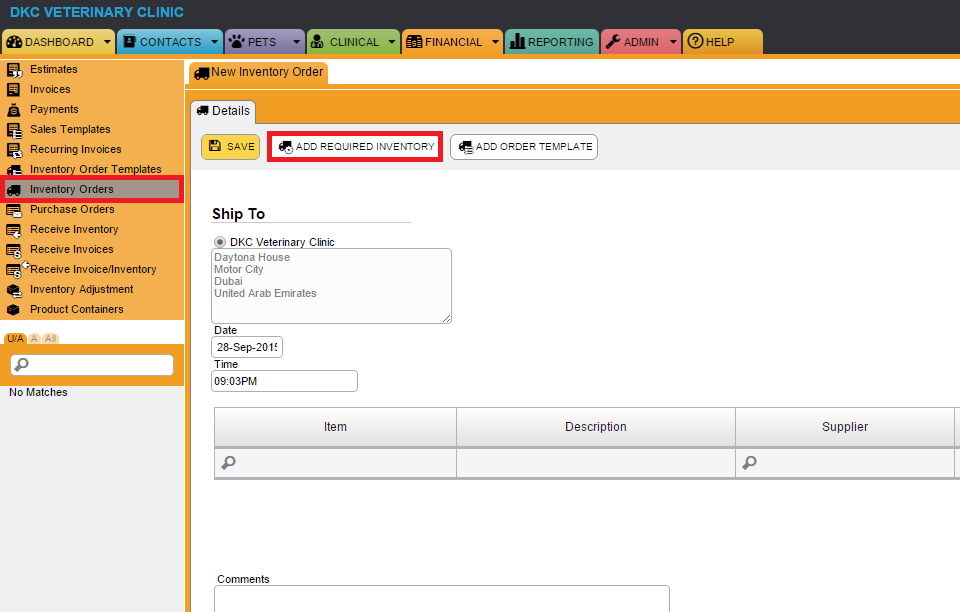Expand the Financial dropdown arrow
Screen dimensions: 960x612
click(495, 42)
